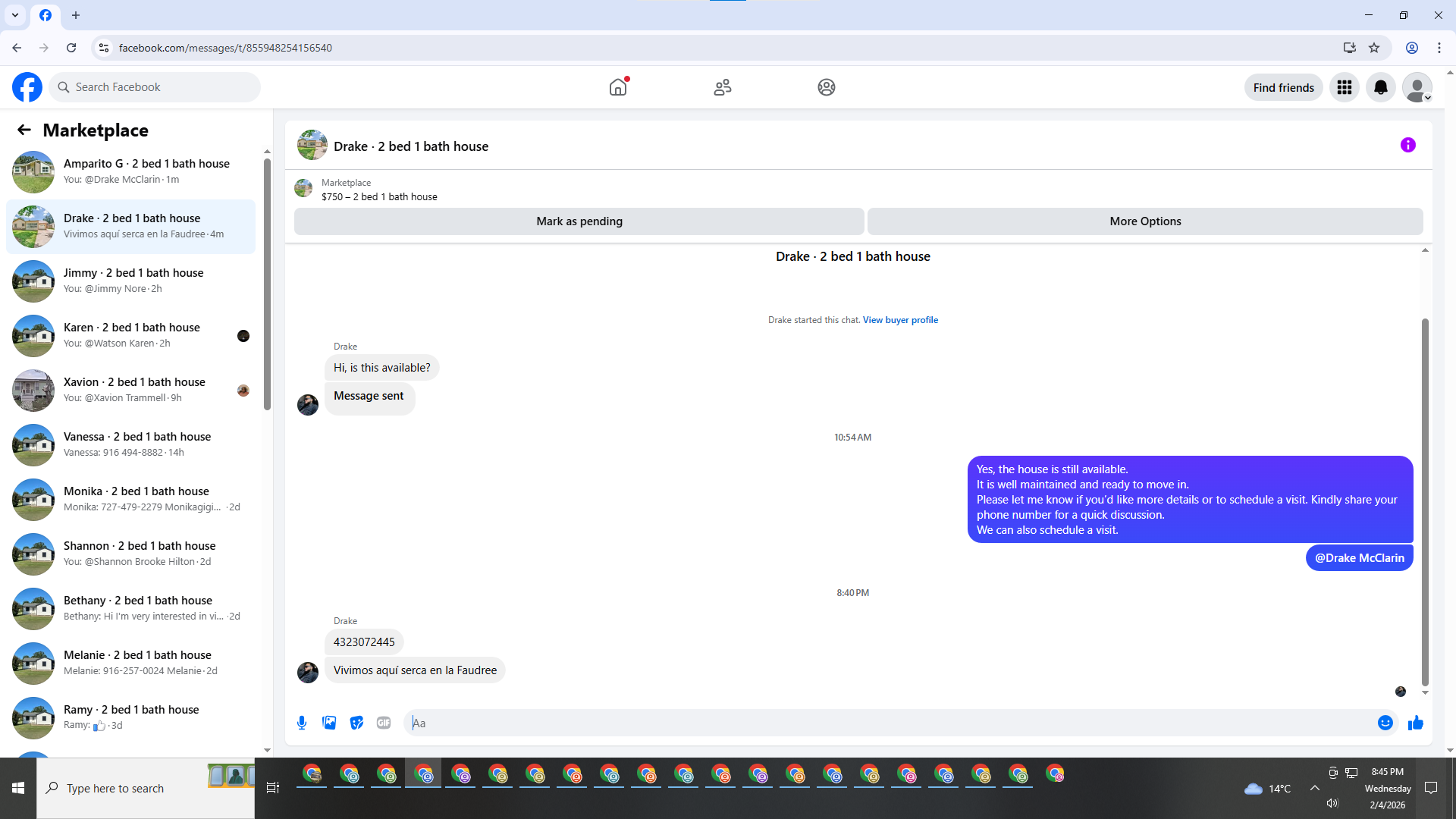The height and width of the screenshot is (819, 1456).
Task: Attach a photo with the image icon
Action: [329, 723]
